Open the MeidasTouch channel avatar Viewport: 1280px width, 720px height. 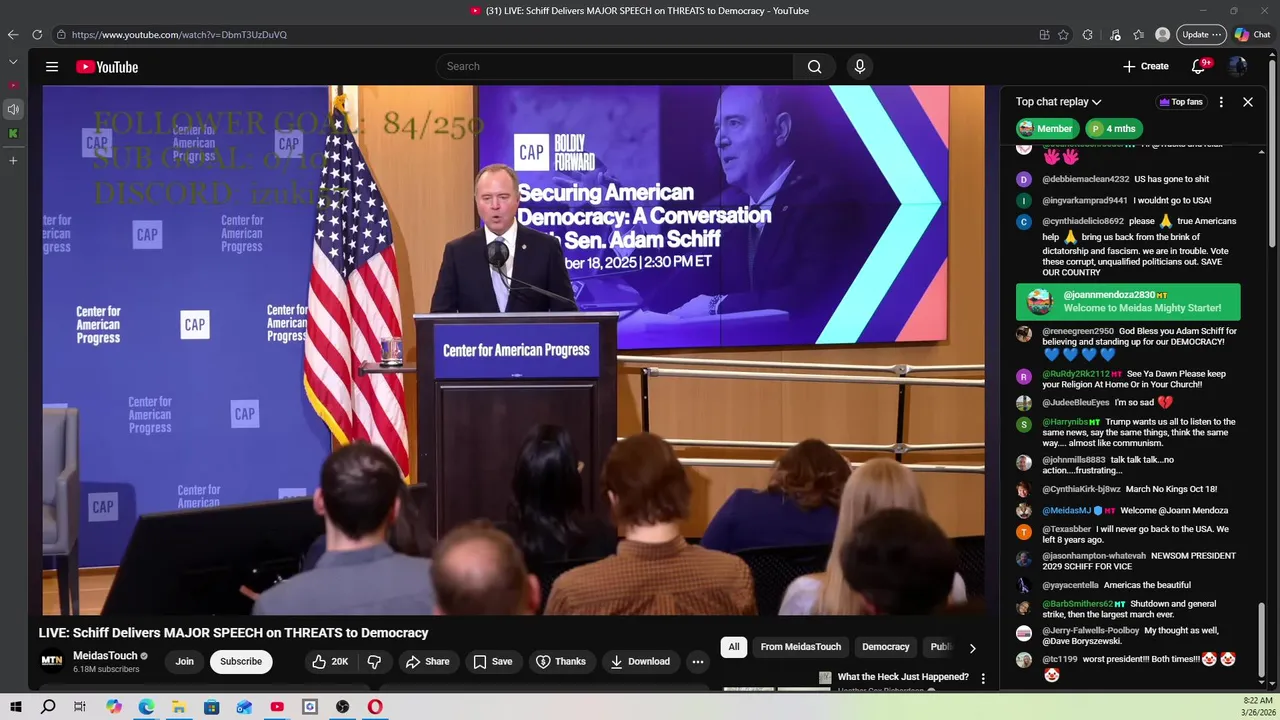(x=51, y=661)
